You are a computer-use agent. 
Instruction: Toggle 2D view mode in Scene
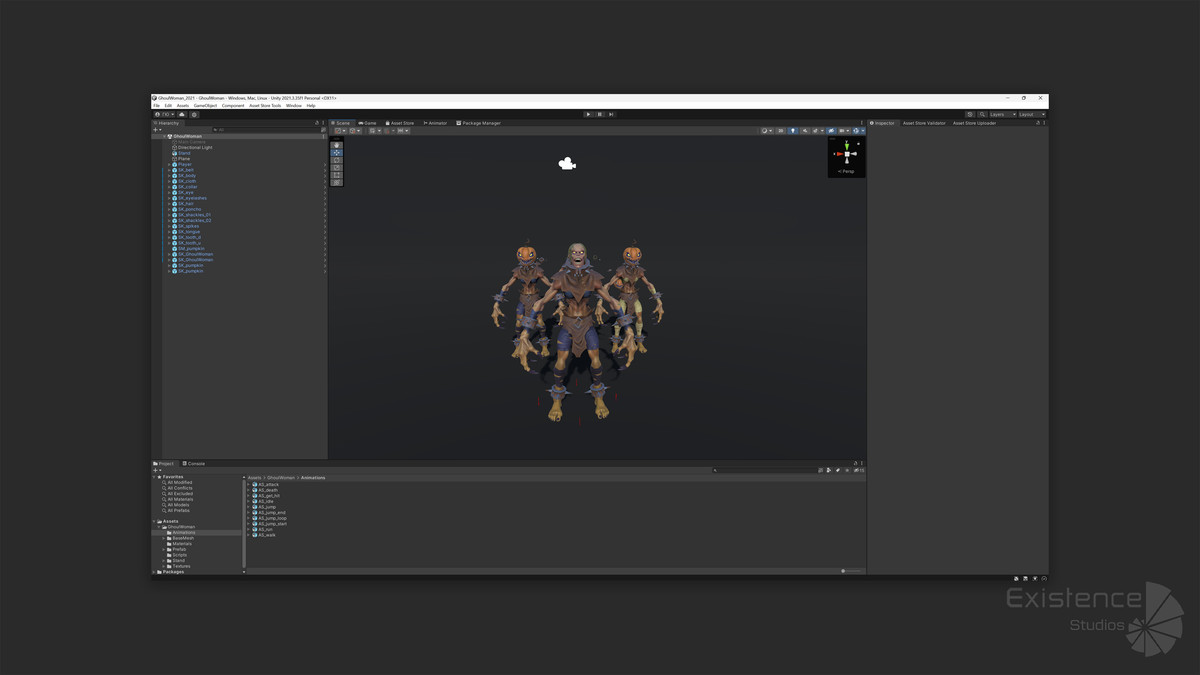point(781,131)
